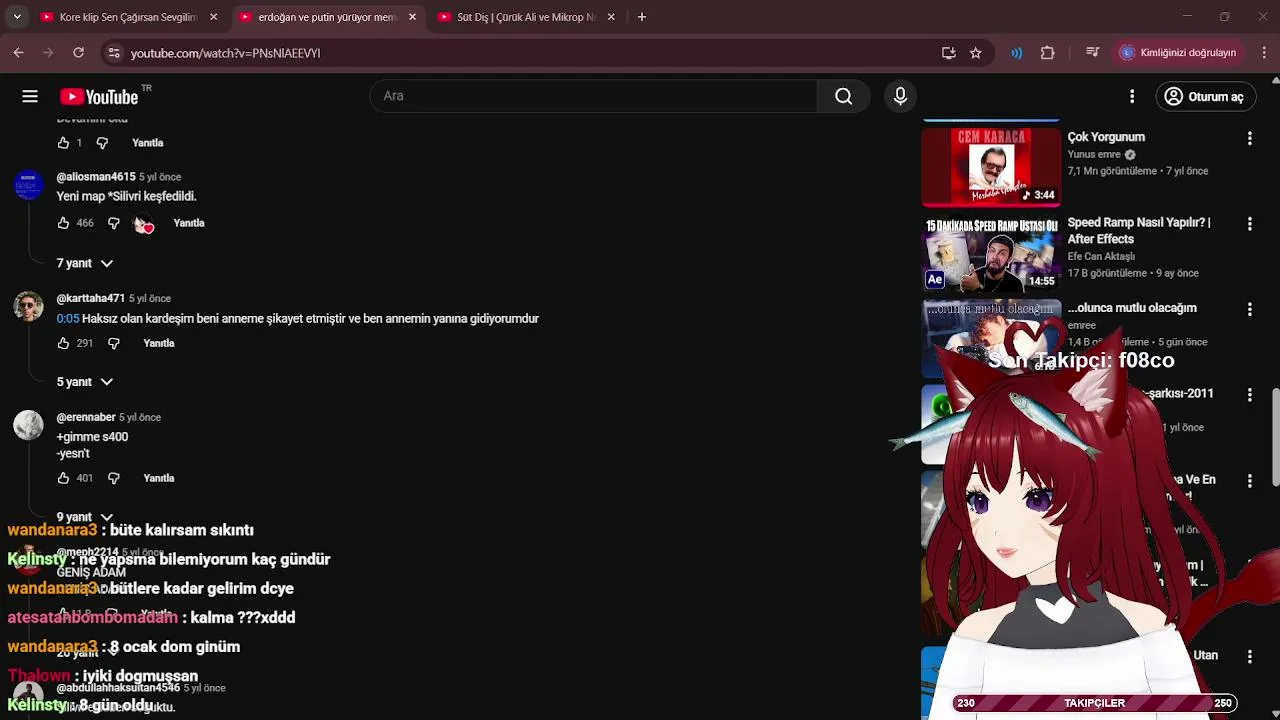The width and height of the screenshot is (1280, 720).
Task: Like the karttaha471 comment
Action: coord(63,343)
